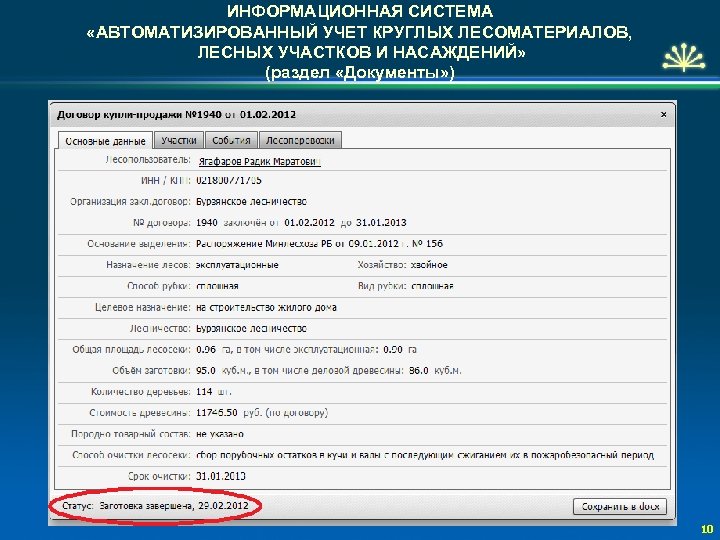Viewport: 720px width, 540px height.
Task: Click the Сохранить в docx button
Action: coord(620,506)
